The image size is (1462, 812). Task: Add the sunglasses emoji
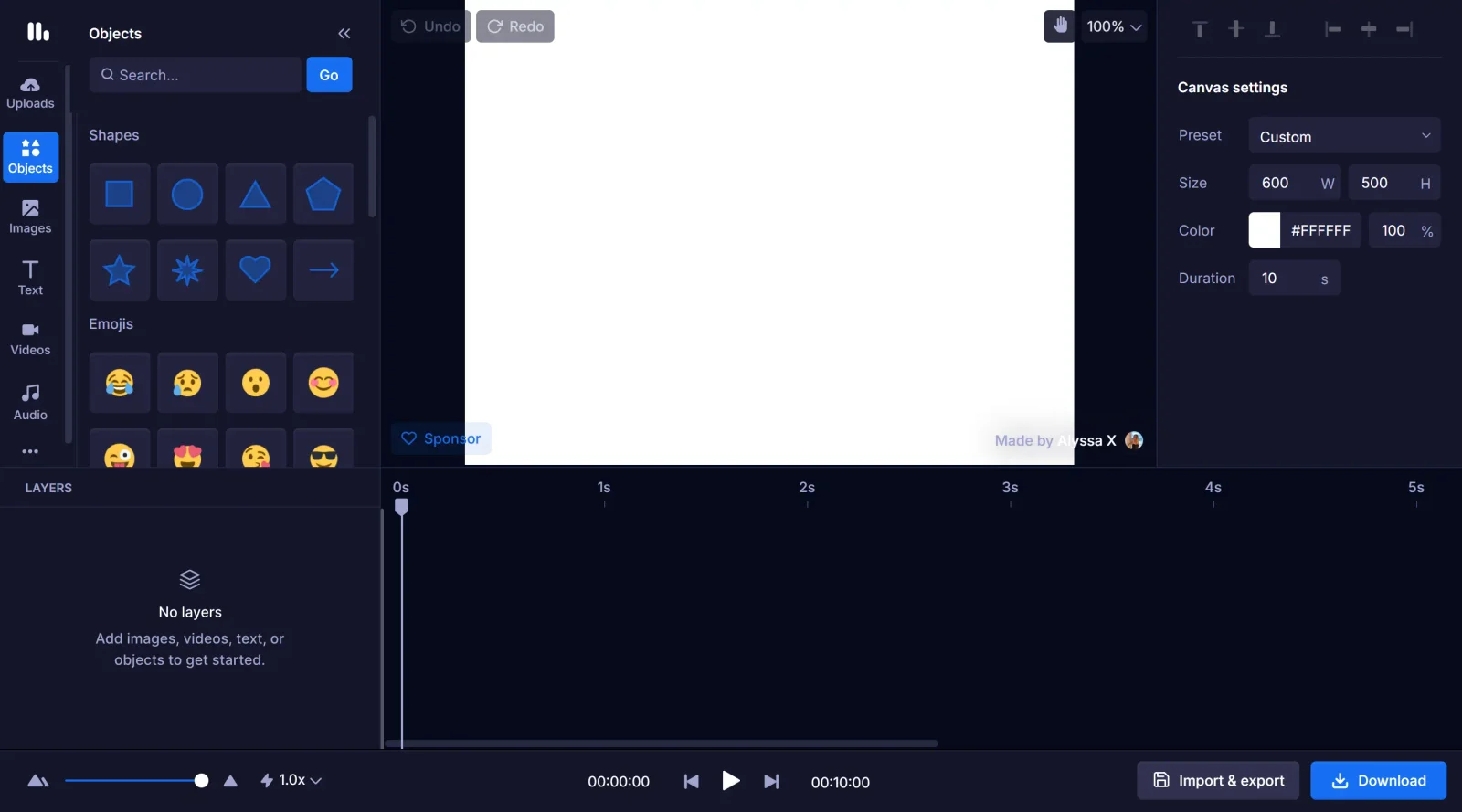point(323,449)
